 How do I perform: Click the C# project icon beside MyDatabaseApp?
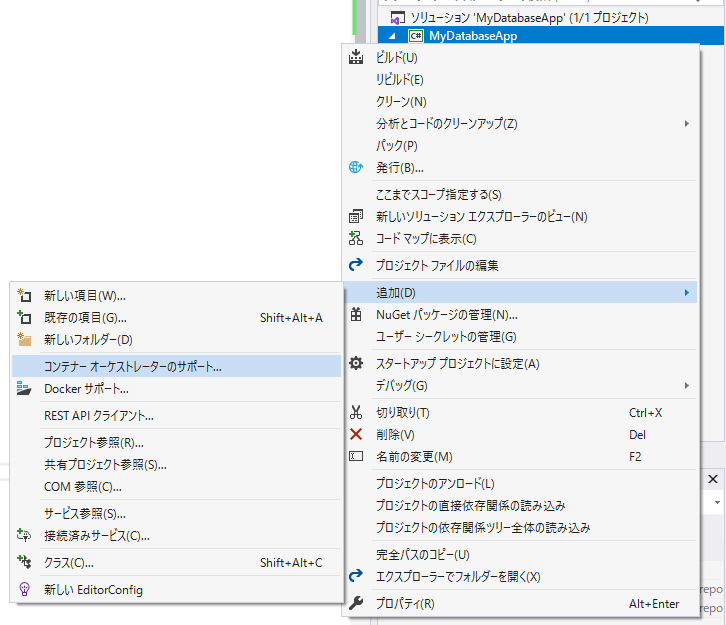[416, 36]
